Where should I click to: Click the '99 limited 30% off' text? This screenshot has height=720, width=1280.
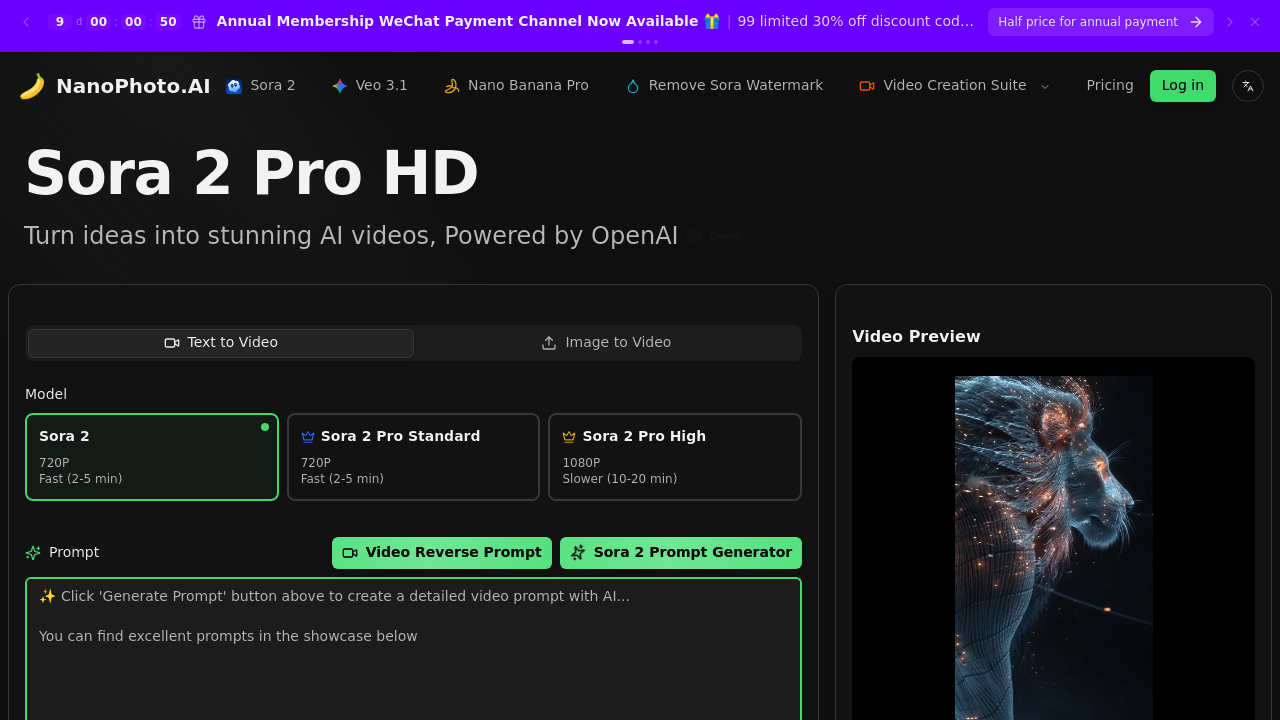pos(856,22)
